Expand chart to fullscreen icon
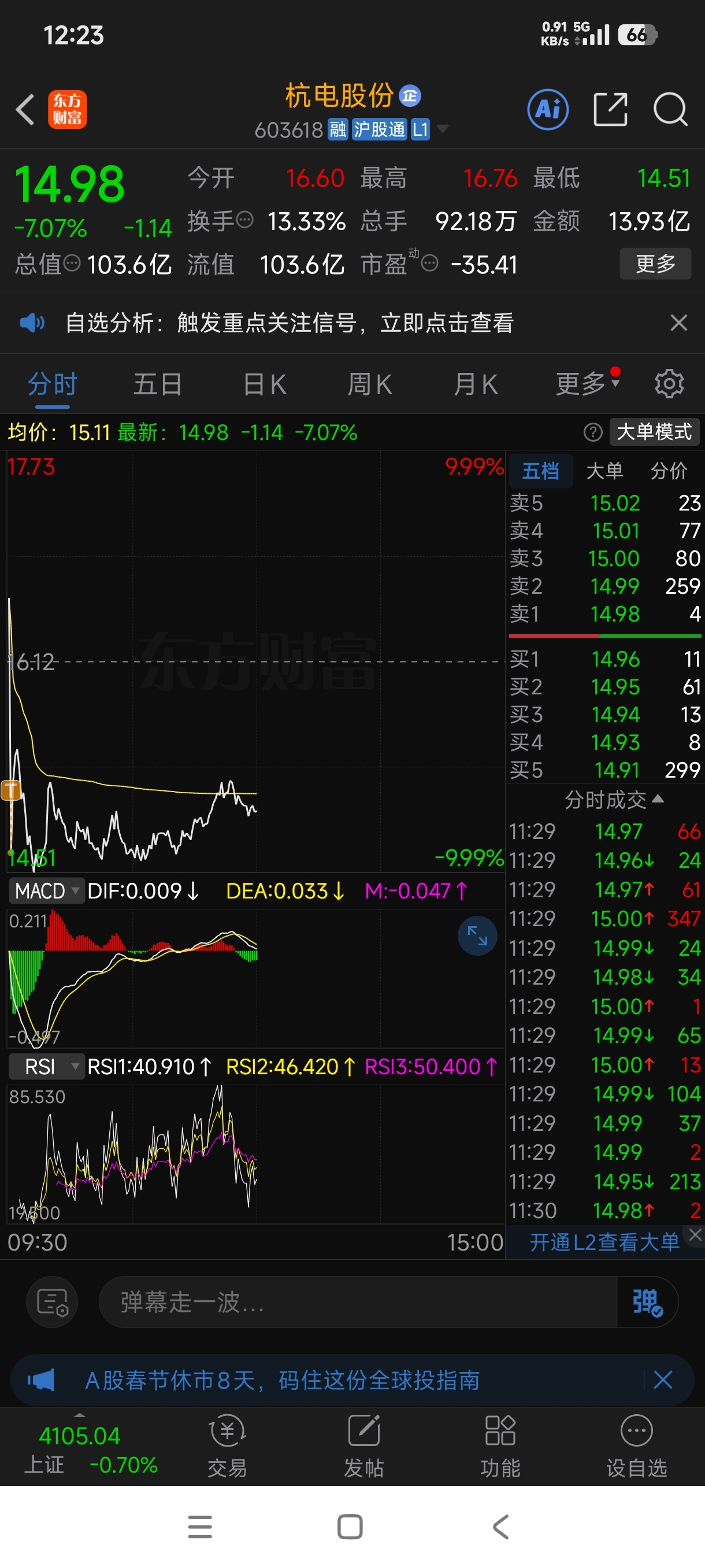The image size is (705, 1568). click(x=477, y=935)
